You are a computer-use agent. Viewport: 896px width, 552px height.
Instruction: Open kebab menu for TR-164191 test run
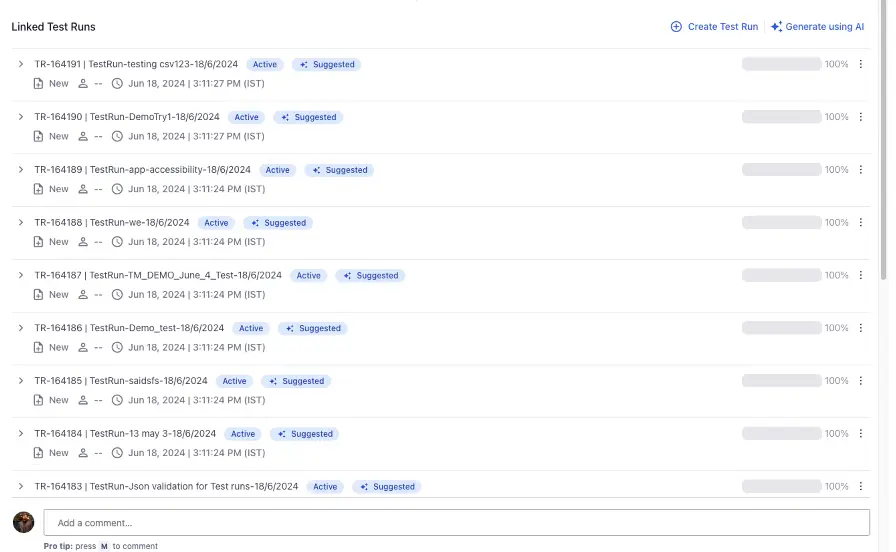(x=860, y=64)
